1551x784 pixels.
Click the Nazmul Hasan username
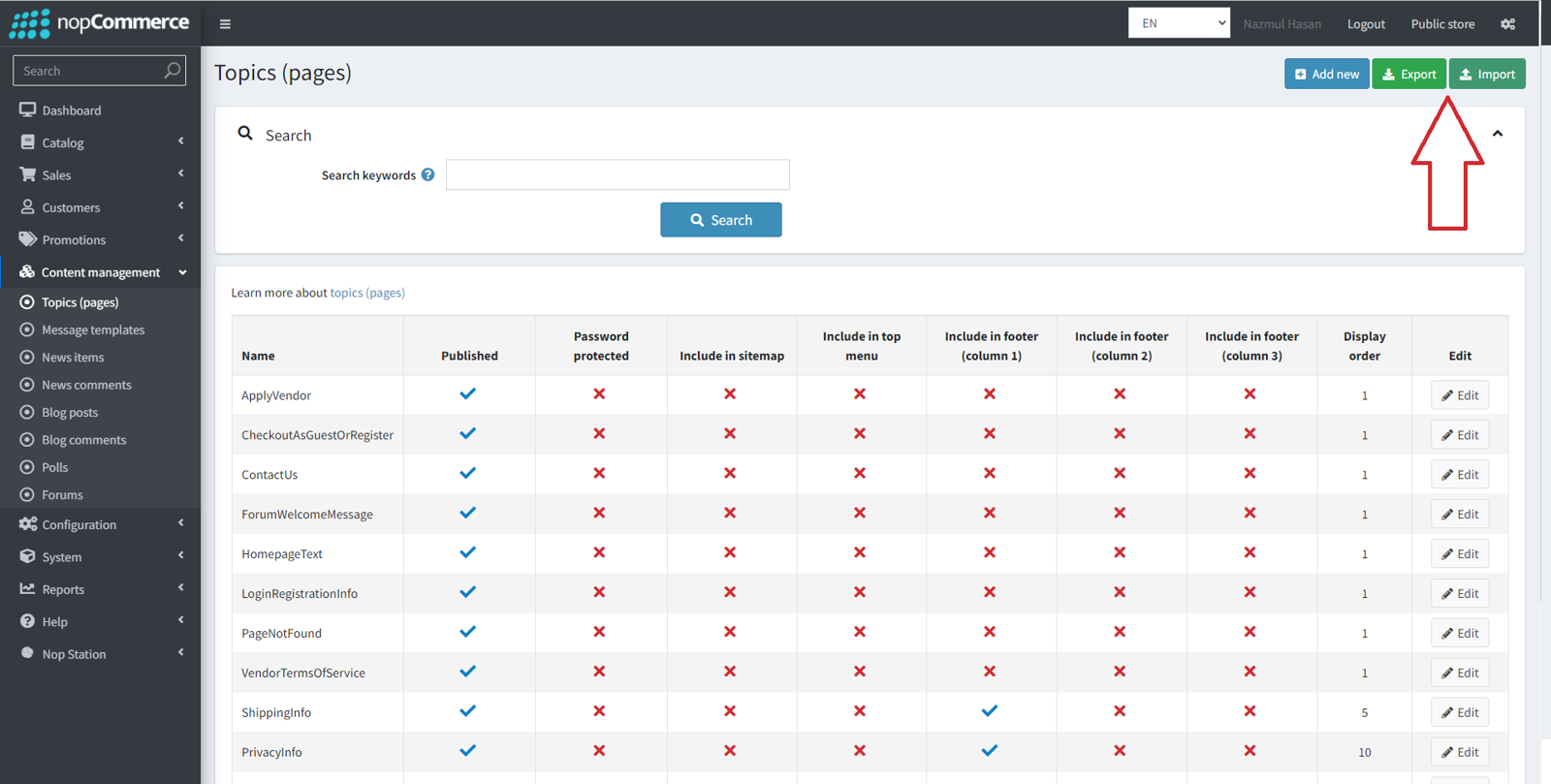[1282, 24]
